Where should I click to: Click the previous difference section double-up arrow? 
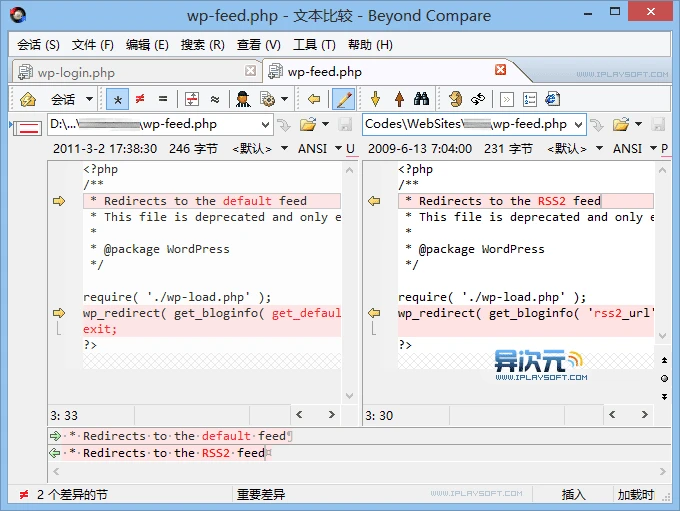(x=664, y=360)
